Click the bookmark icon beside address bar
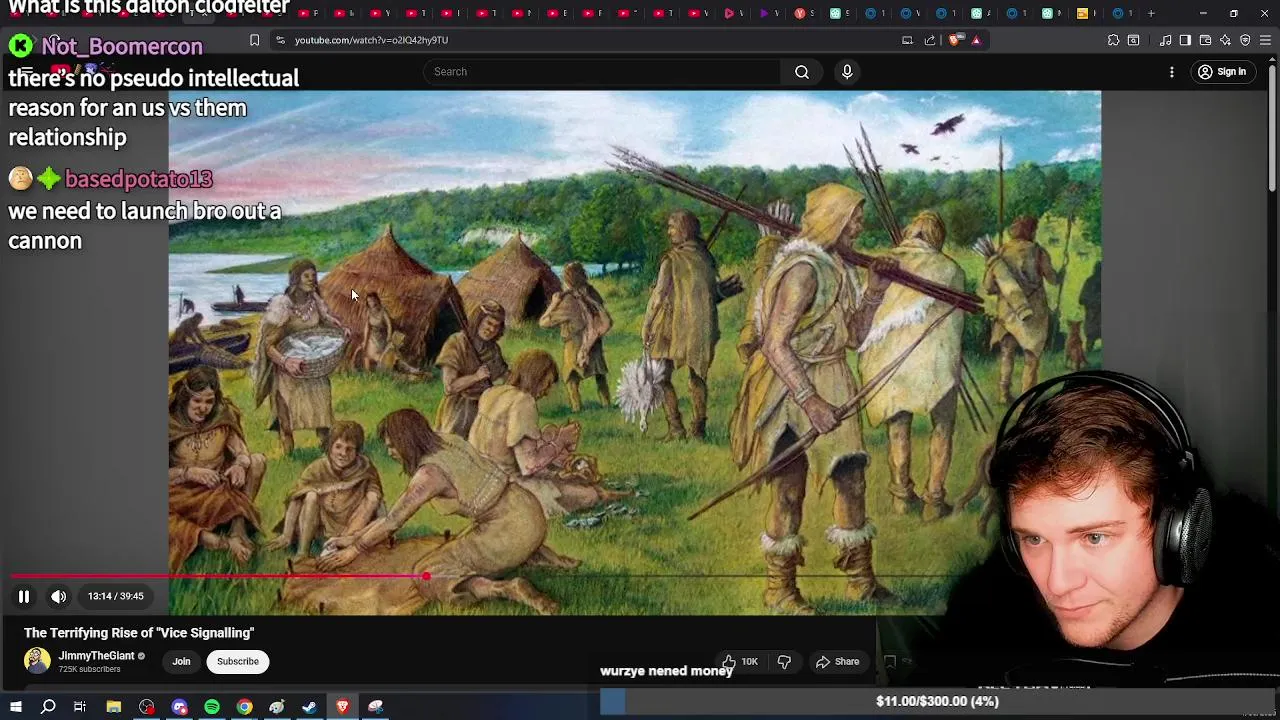 pyautogui.click(x=254, y=40)
